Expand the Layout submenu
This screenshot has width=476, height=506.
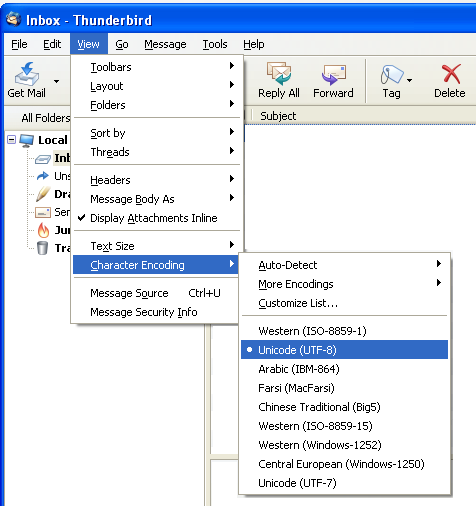coord(157,86)
